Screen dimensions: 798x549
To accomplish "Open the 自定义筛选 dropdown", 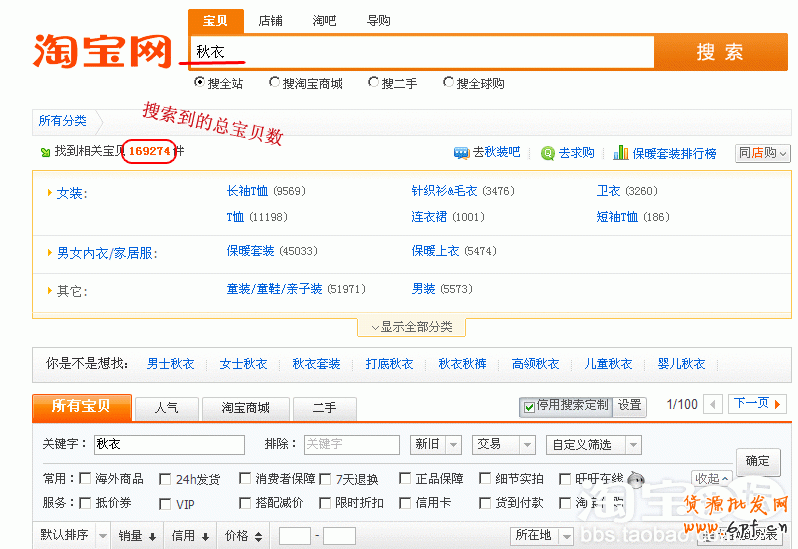I will tap(593, 444).
